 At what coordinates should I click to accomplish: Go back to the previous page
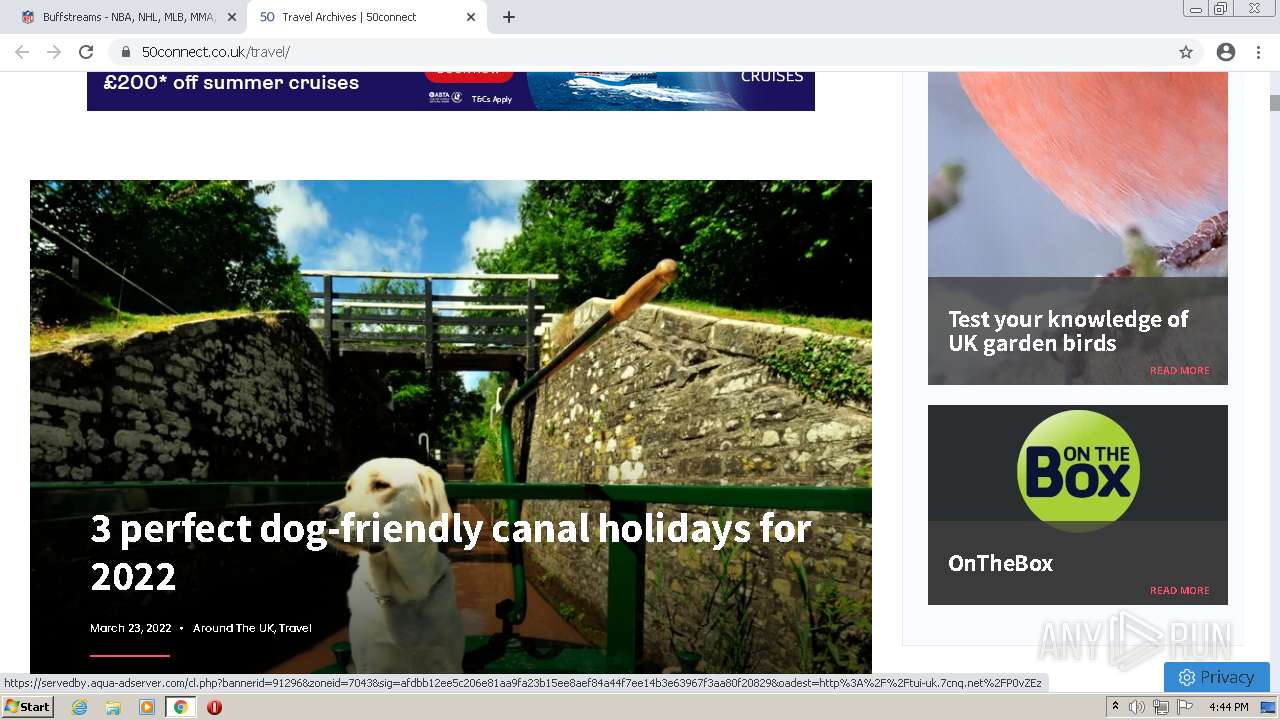click(x=22, y=52)
